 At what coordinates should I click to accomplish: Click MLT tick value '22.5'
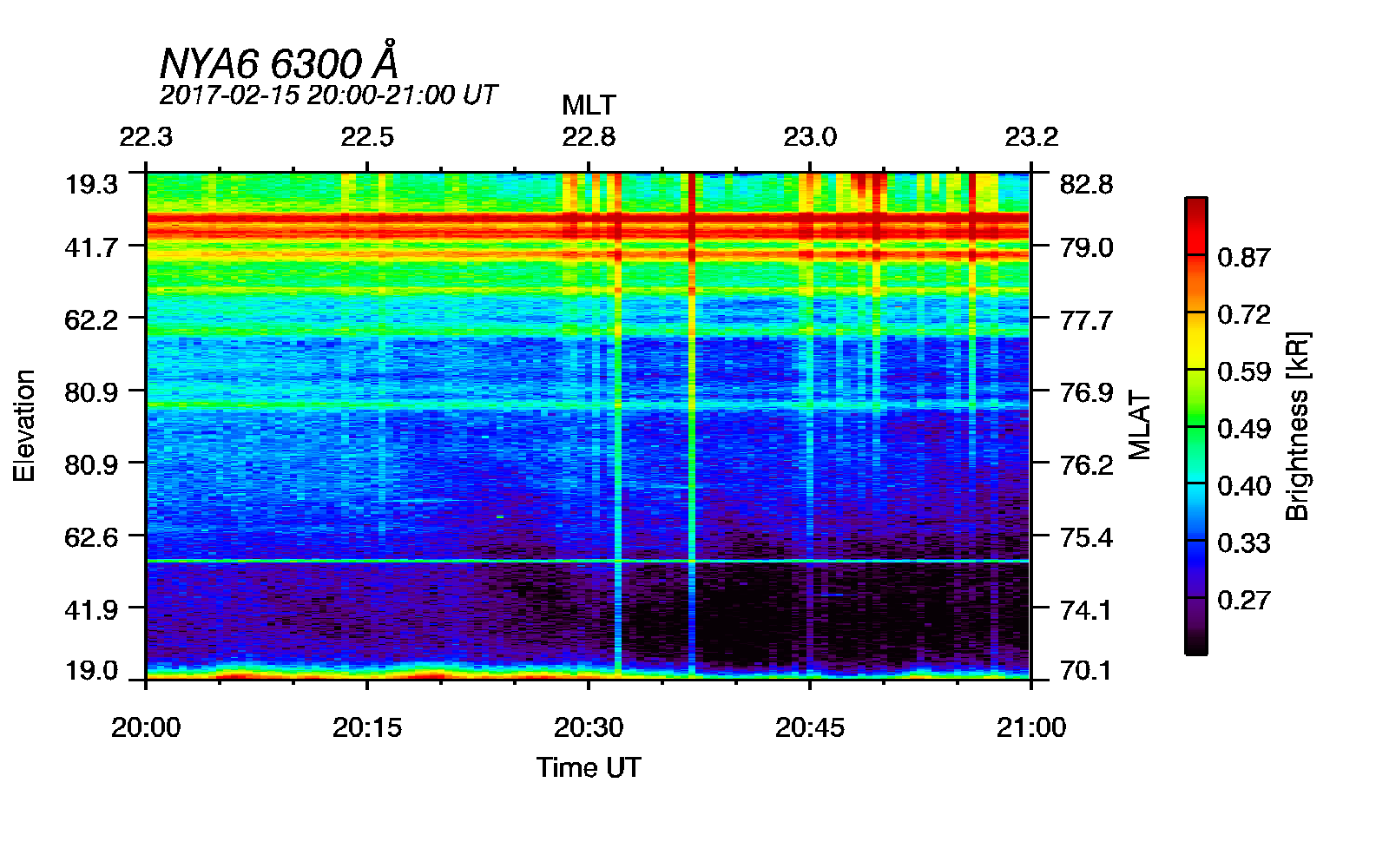367,137
